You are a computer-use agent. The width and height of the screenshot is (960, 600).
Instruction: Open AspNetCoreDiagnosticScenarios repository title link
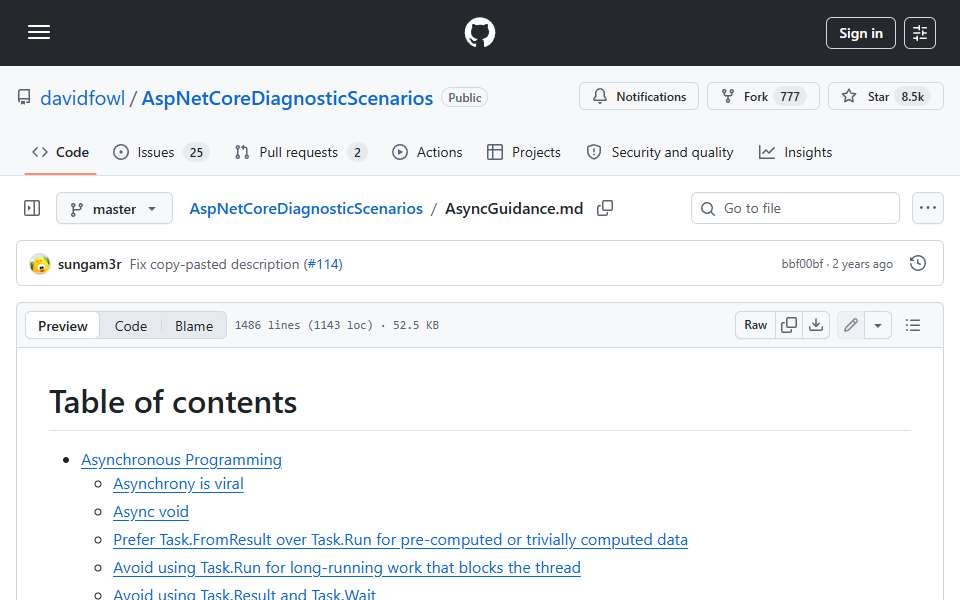[287, 98]
